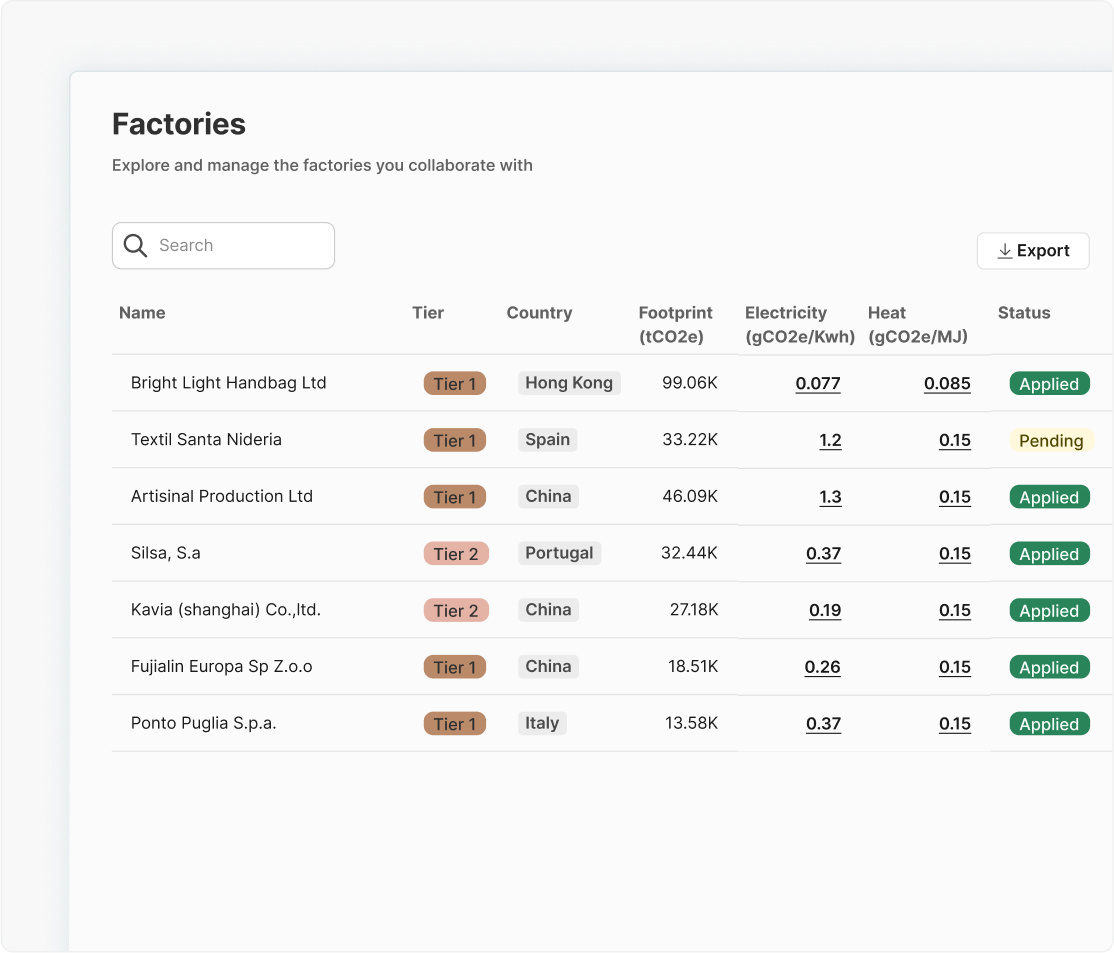This screenshot has width=1114, height=953.
Task: Click the Italy country tag
Action: coord(542,724)
